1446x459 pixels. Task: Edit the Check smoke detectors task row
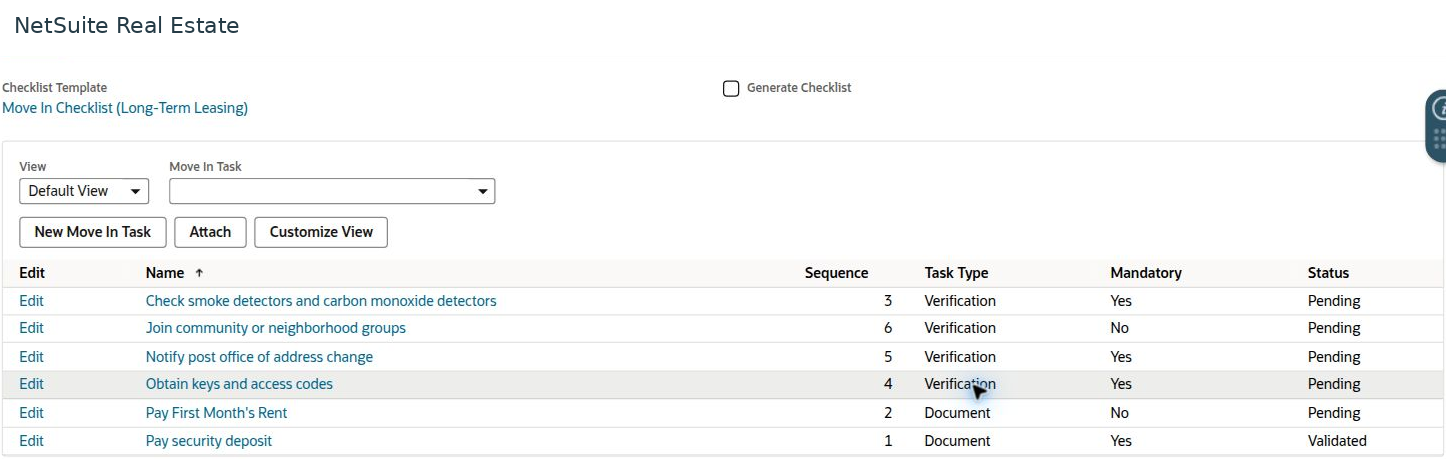pyautogui.click(x=31, y=301)
